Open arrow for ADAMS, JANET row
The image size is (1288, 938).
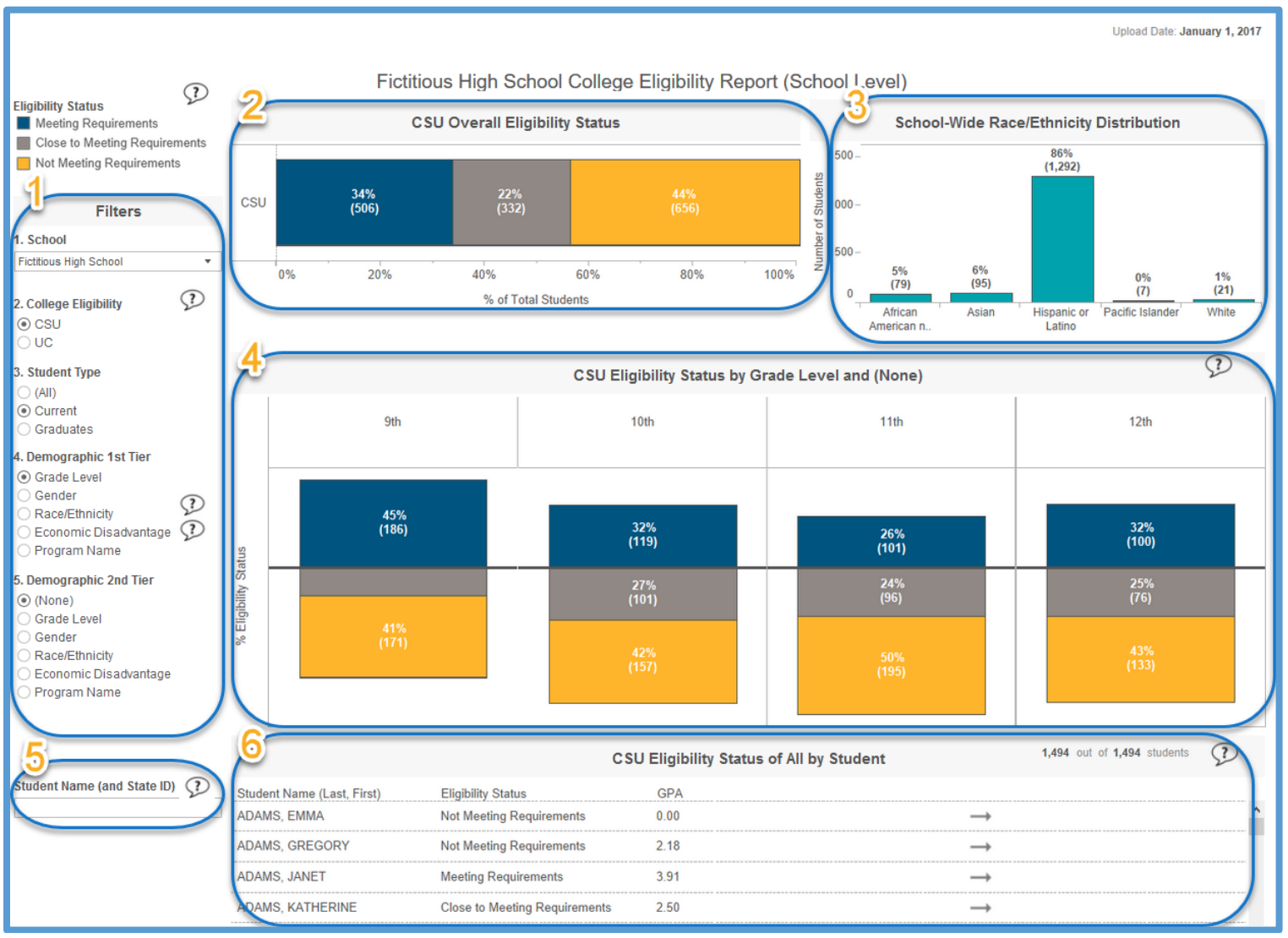click(980, 877)
